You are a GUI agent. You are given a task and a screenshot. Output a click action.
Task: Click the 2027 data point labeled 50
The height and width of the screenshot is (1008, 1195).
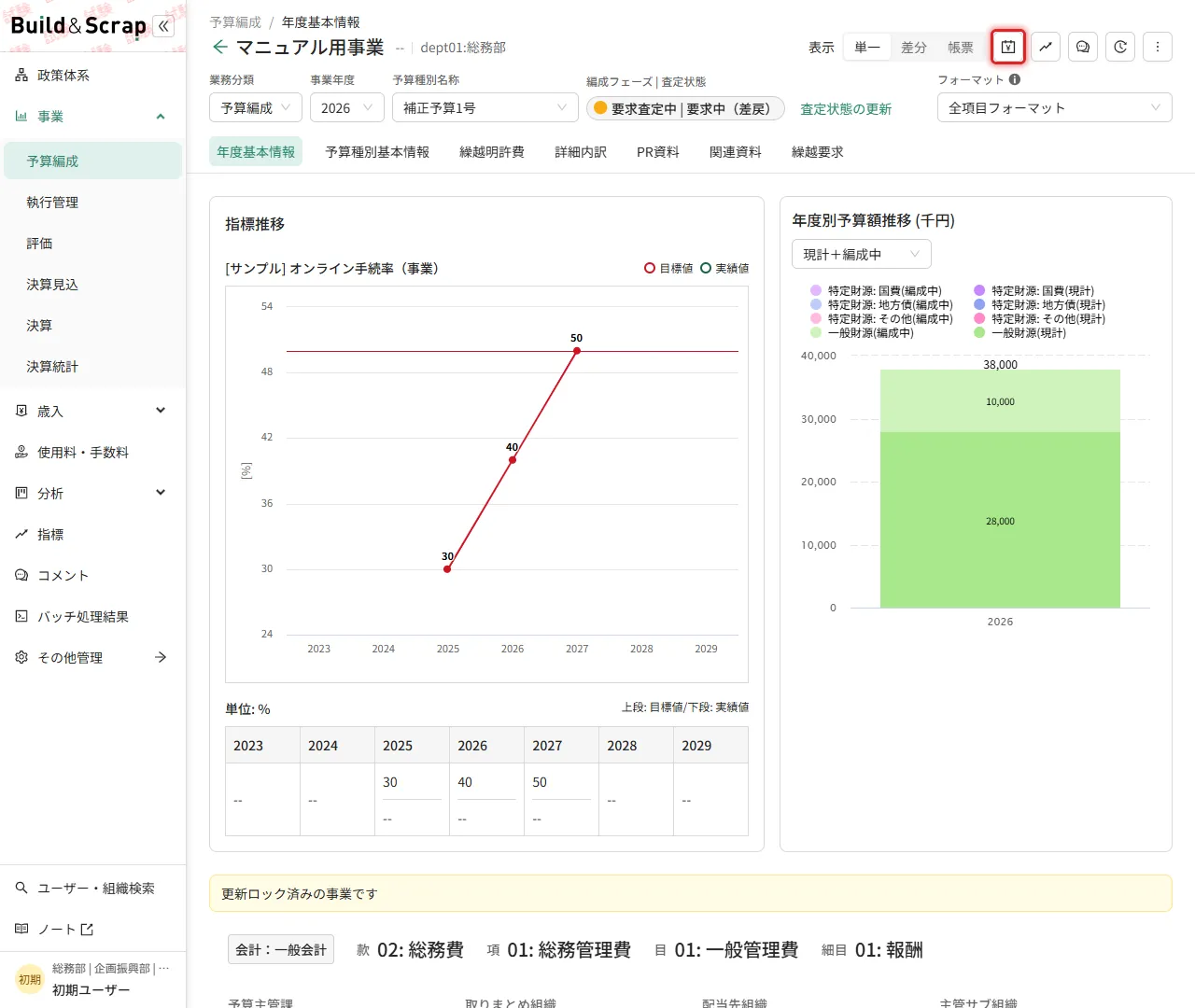(x=577, y=351)
